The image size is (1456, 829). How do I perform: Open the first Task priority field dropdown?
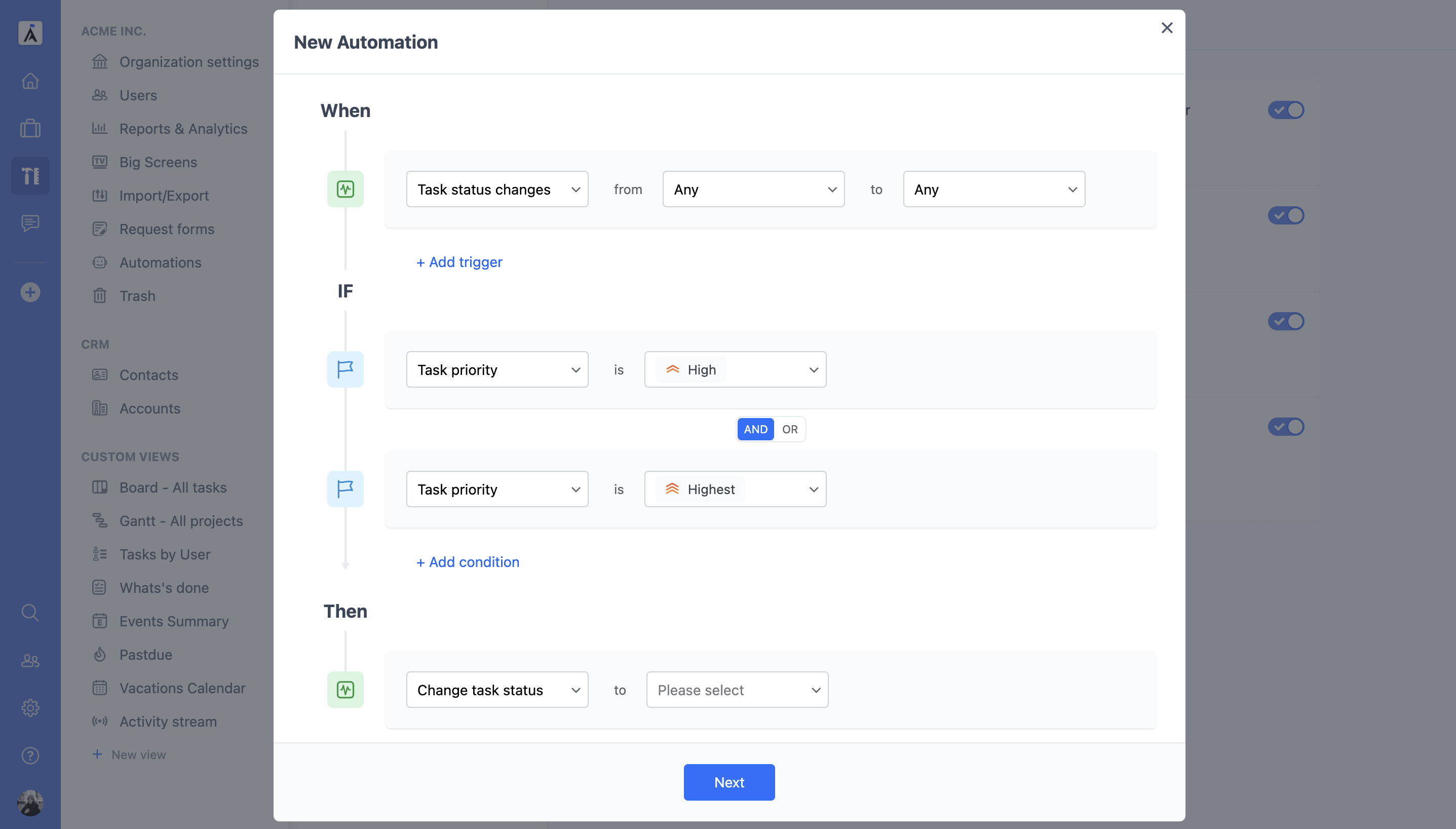click(497, 369)
